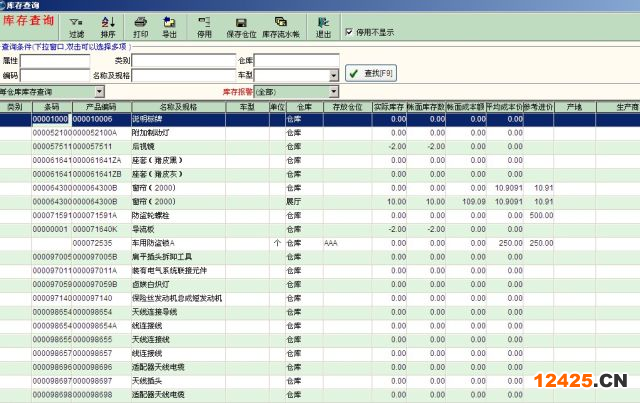Click the 实际库存 column header
The height and width of the screenshot is (403, 640).
(x=389, y=105)
